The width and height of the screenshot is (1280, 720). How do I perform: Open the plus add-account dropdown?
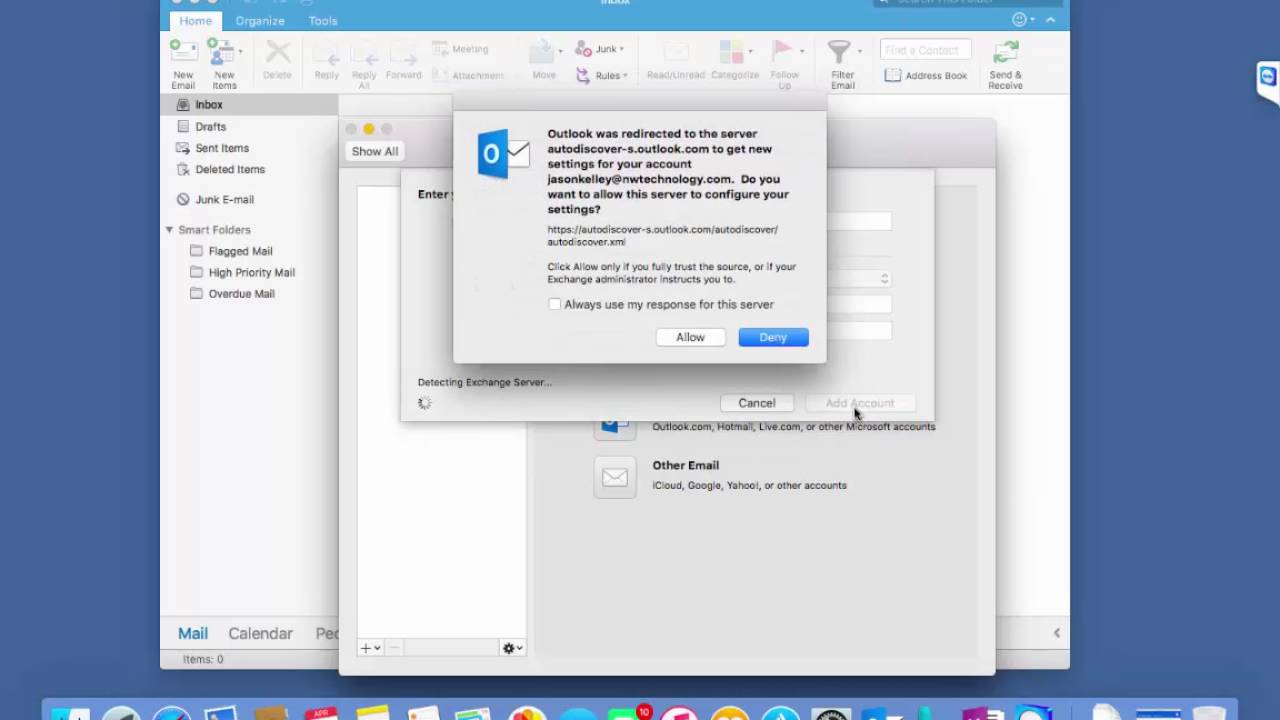click(370, 648)
